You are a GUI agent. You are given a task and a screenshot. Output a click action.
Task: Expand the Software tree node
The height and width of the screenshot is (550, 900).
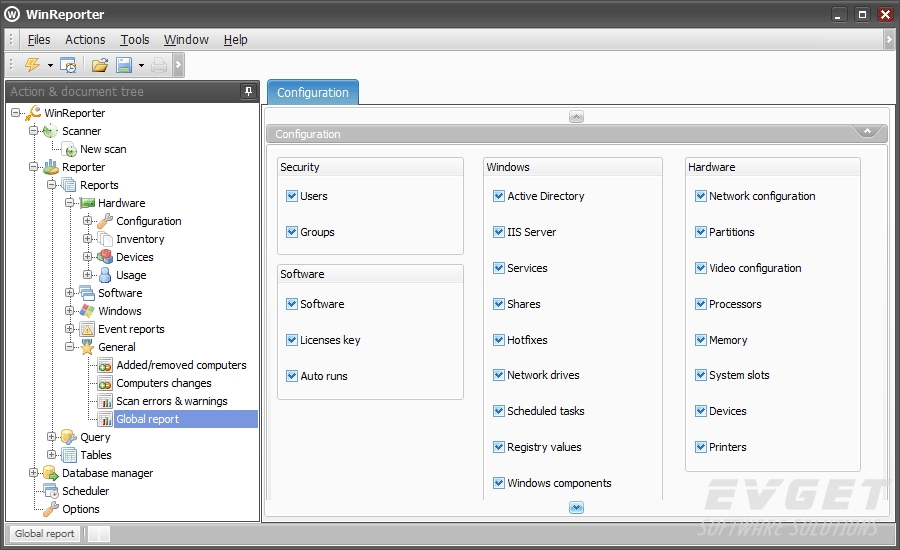tap(69, 293)
